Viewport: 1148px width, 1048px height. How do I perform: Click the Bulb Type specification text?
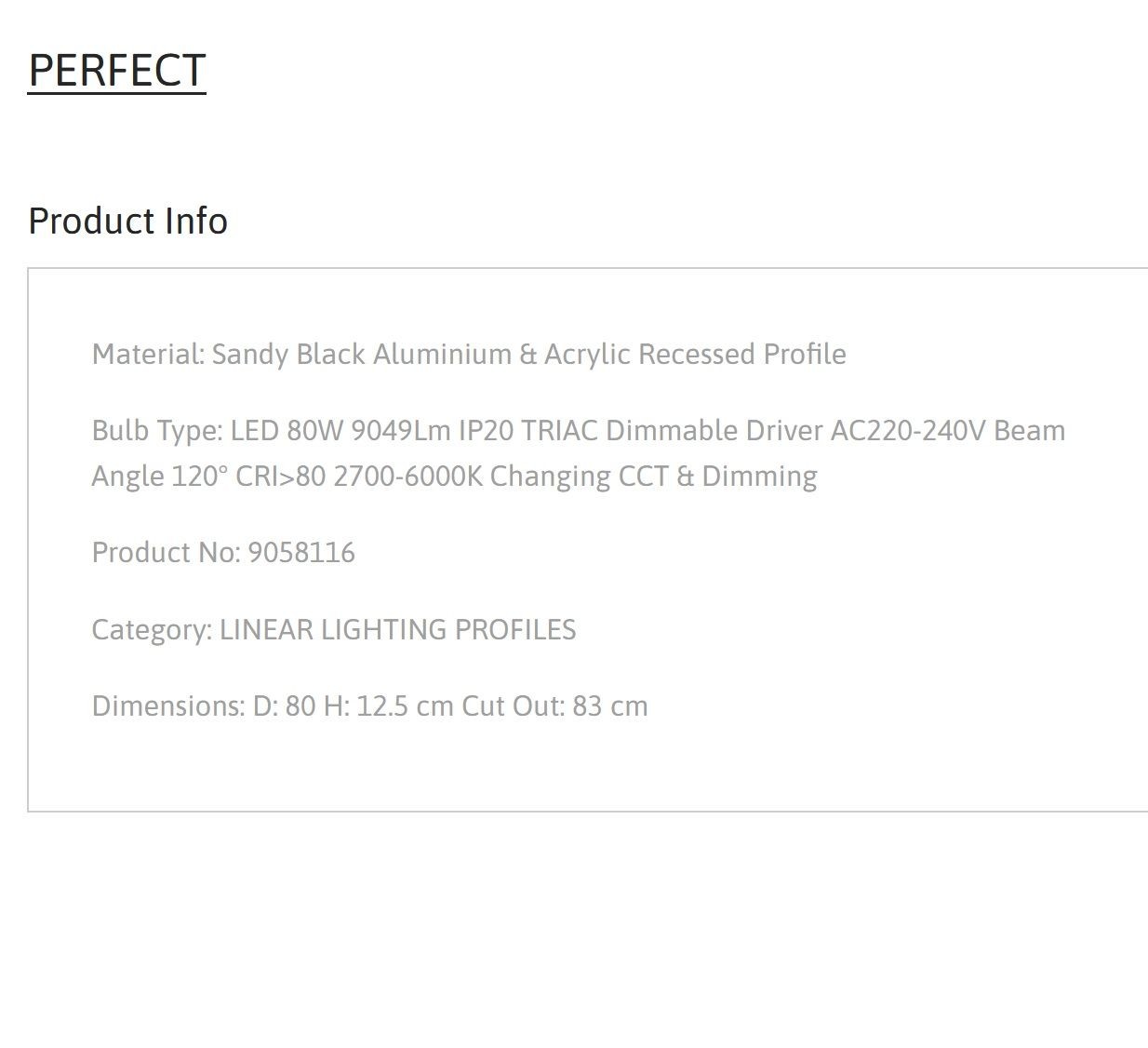coord(579,453)
